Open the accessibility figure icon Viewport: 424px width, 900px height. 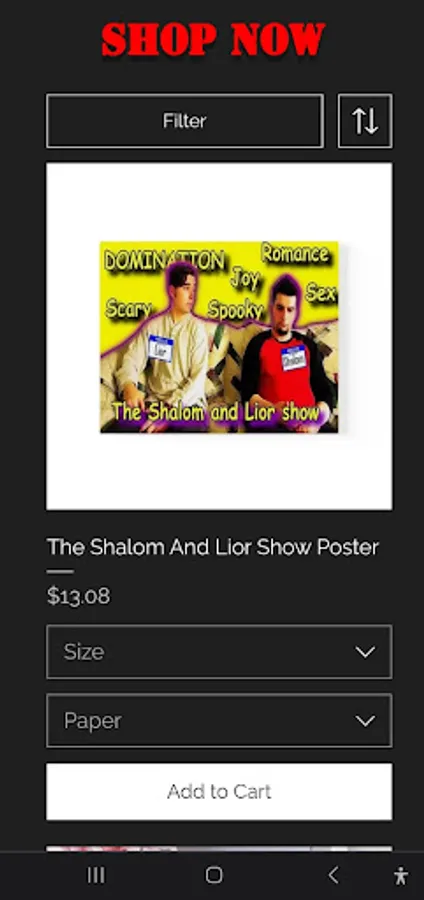(x=401, y=876)
